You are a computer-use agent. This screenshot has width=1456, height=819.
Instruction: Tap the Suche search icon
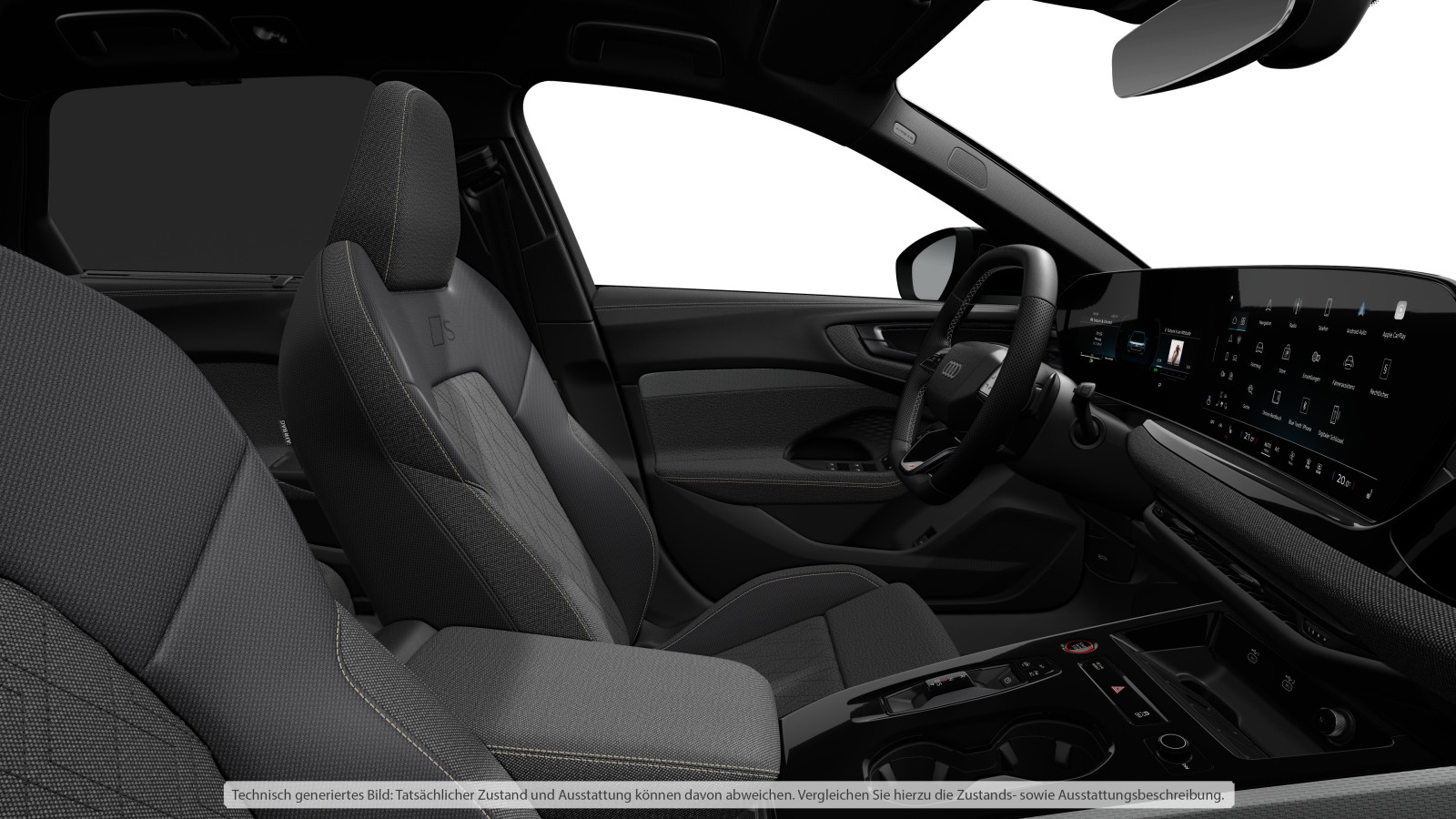[1250, 389]
